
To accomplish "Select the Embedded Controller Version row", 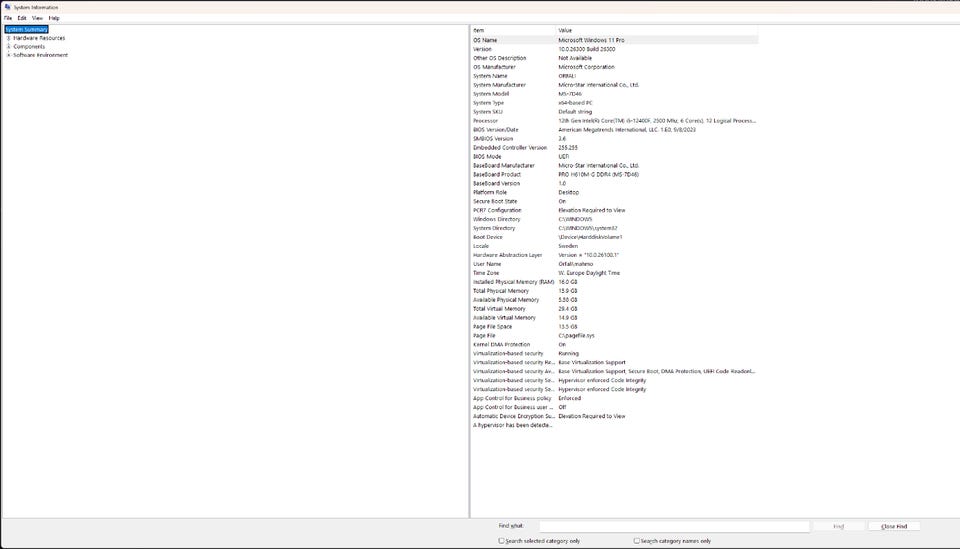I will click(615, 148).
